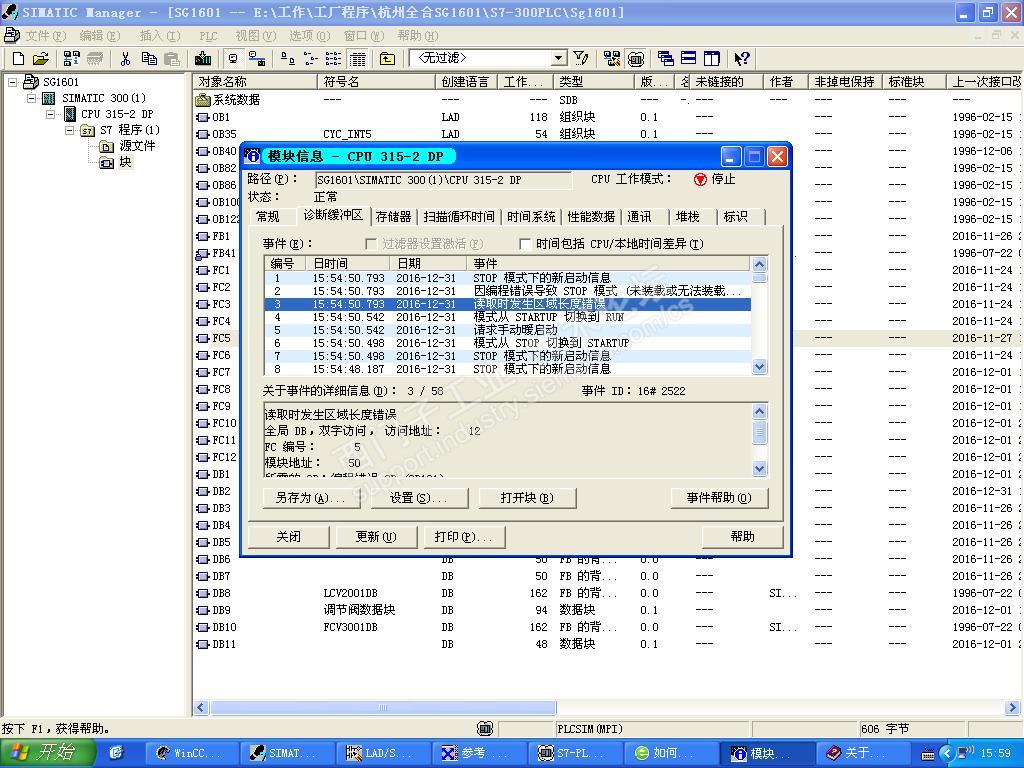The height and width of the screenshot is (768, 1024).
Task: Switch to the 存储器 tab
Action: (394, 217)
